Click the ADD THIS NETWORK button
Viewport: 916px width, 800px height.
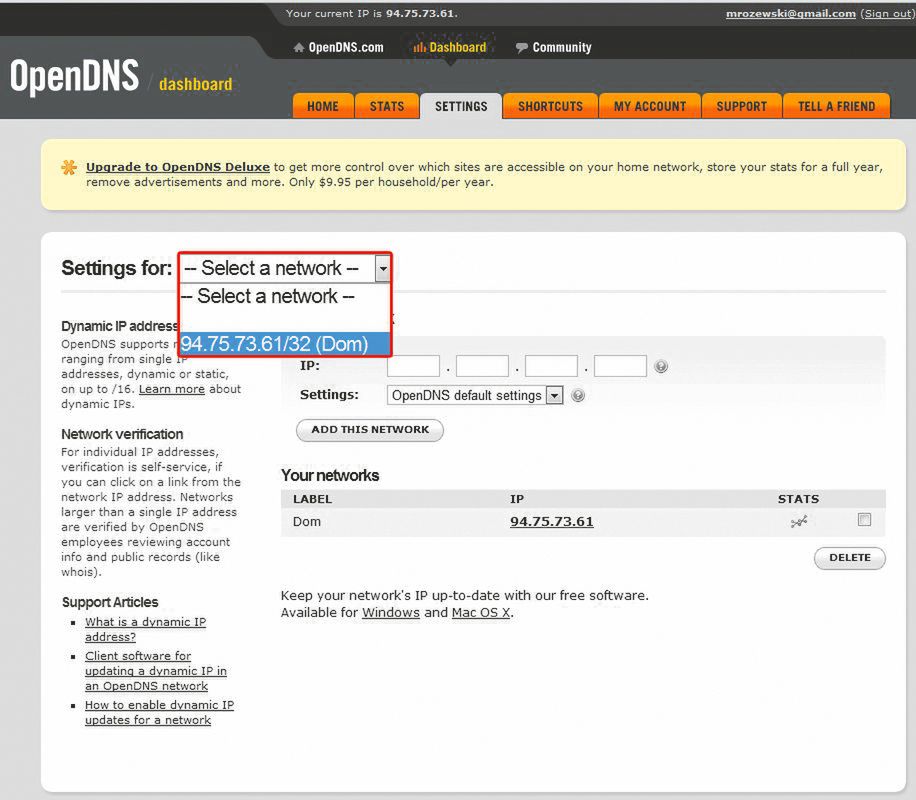point(370,430)
